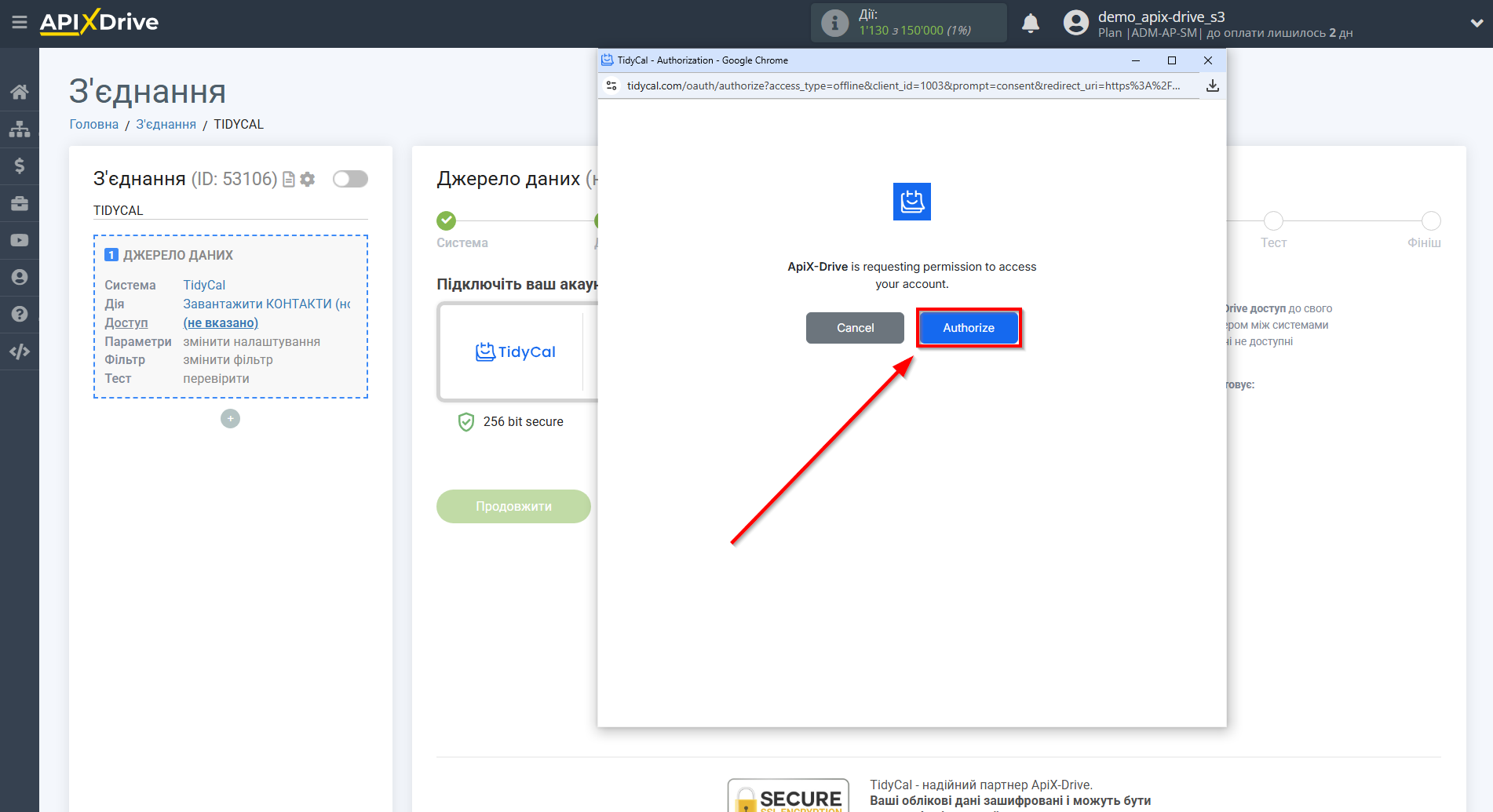
Task: Open the briefcase icon in the sidebar
Action: click(x=20, y=203)
